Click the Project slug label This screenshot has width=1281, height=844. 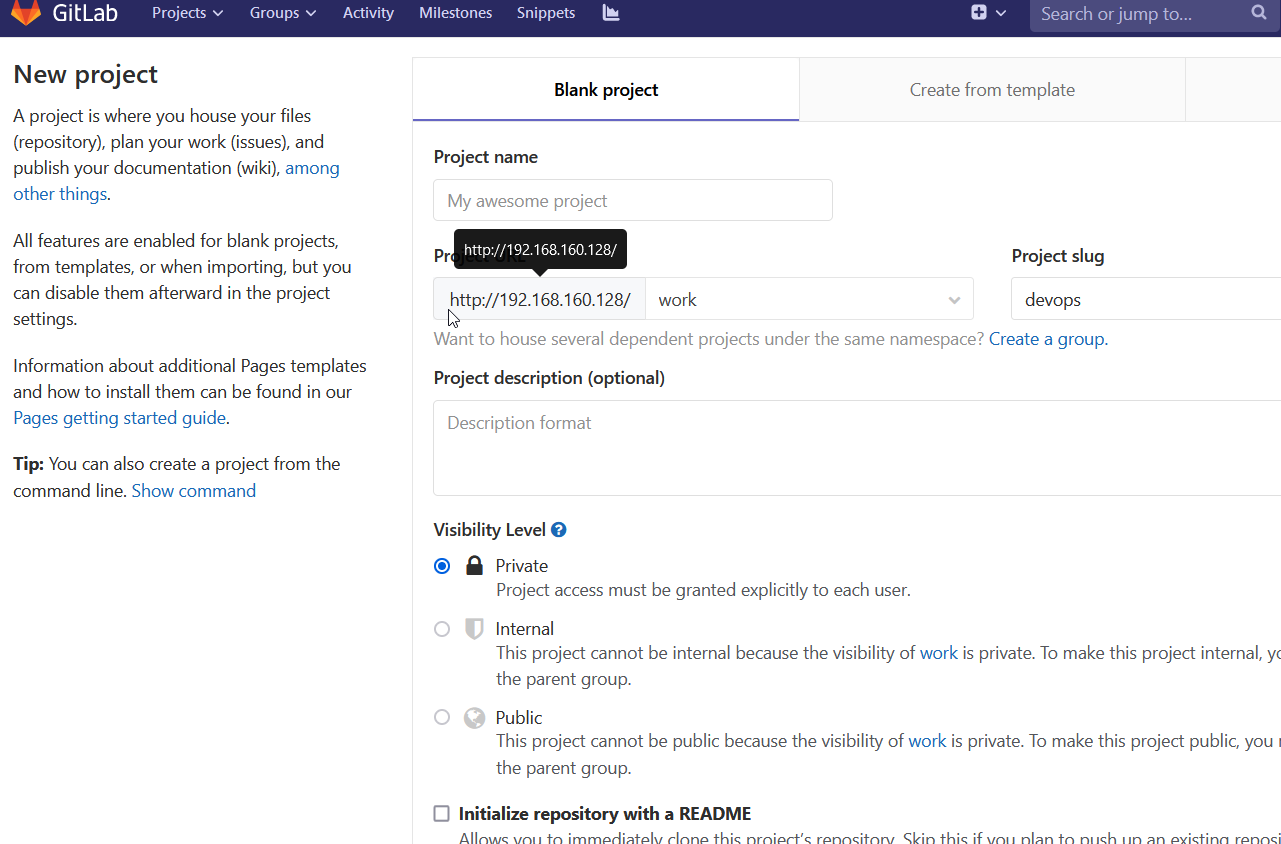click(1058, 256)
